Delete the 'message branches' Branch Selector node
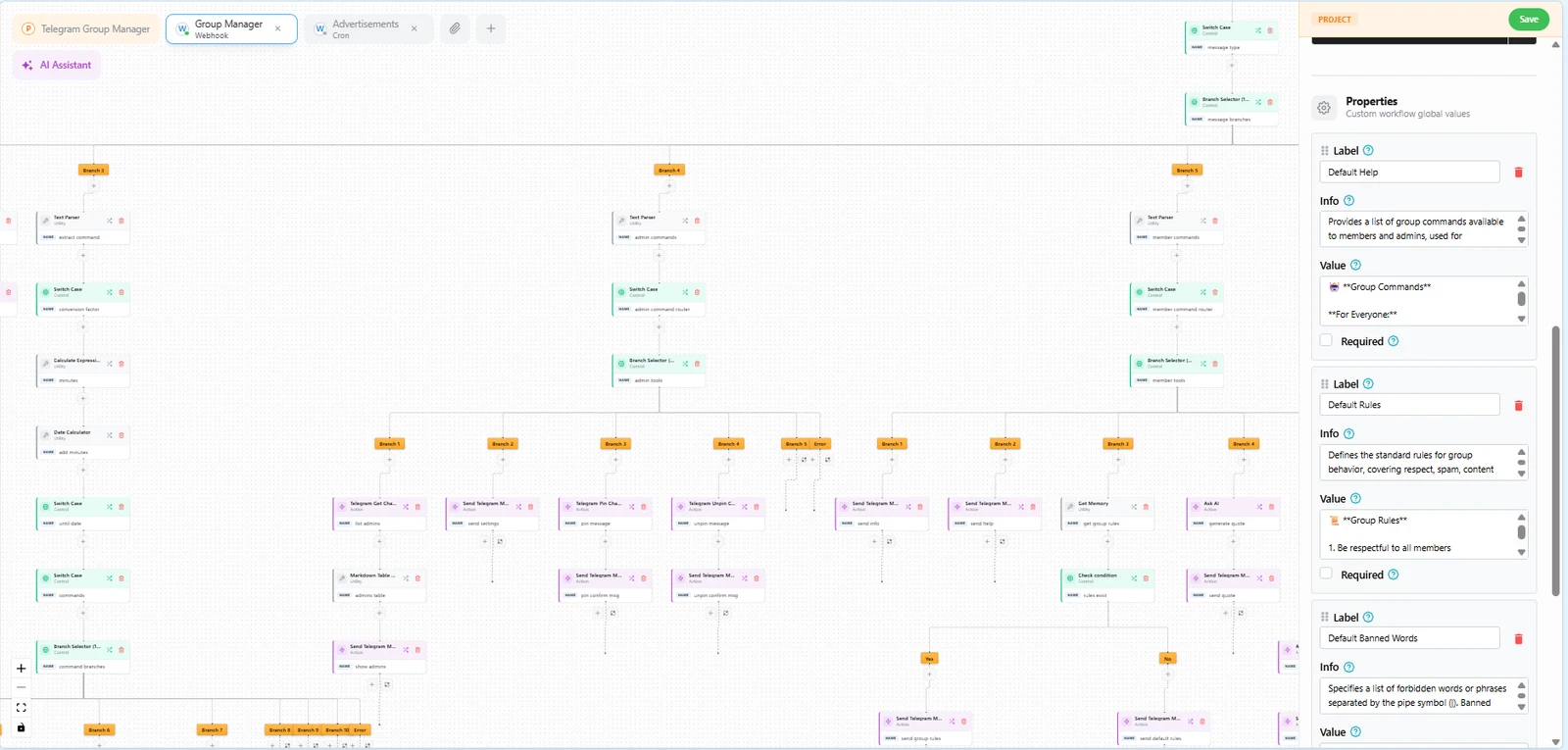This screenshot has width=1568, height=750. coord(1270,102)
